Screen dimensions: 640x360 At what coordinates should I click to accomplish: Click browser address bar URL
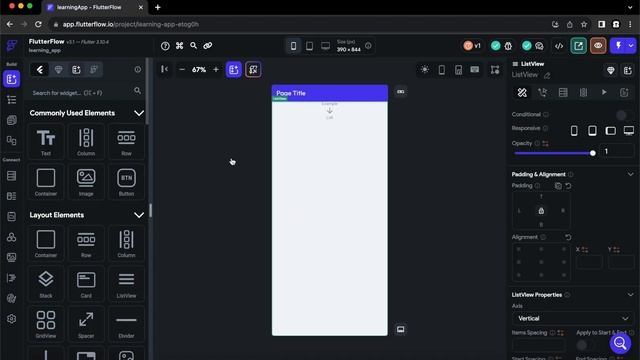(131, 24)
